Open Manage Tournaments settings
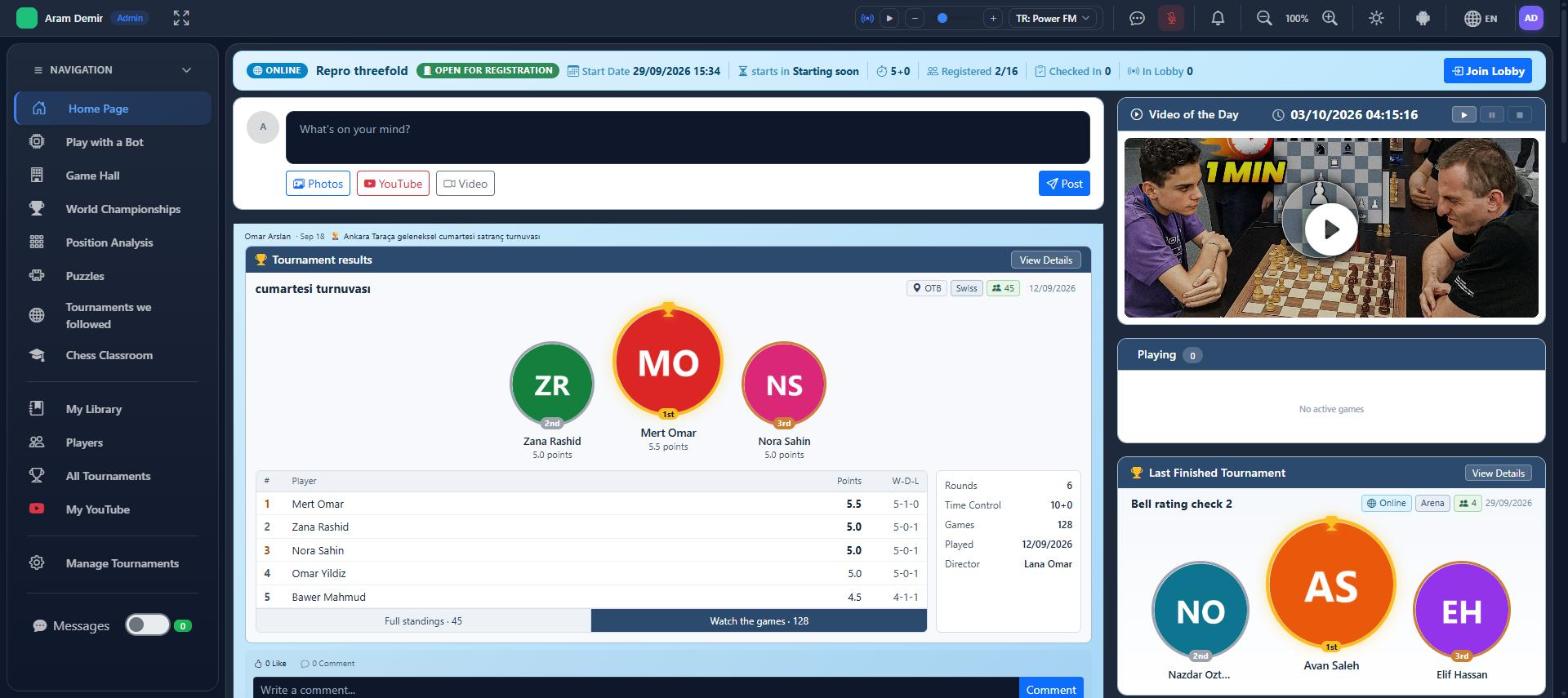The image size is (1568, 698). click(x=113, y=563)
